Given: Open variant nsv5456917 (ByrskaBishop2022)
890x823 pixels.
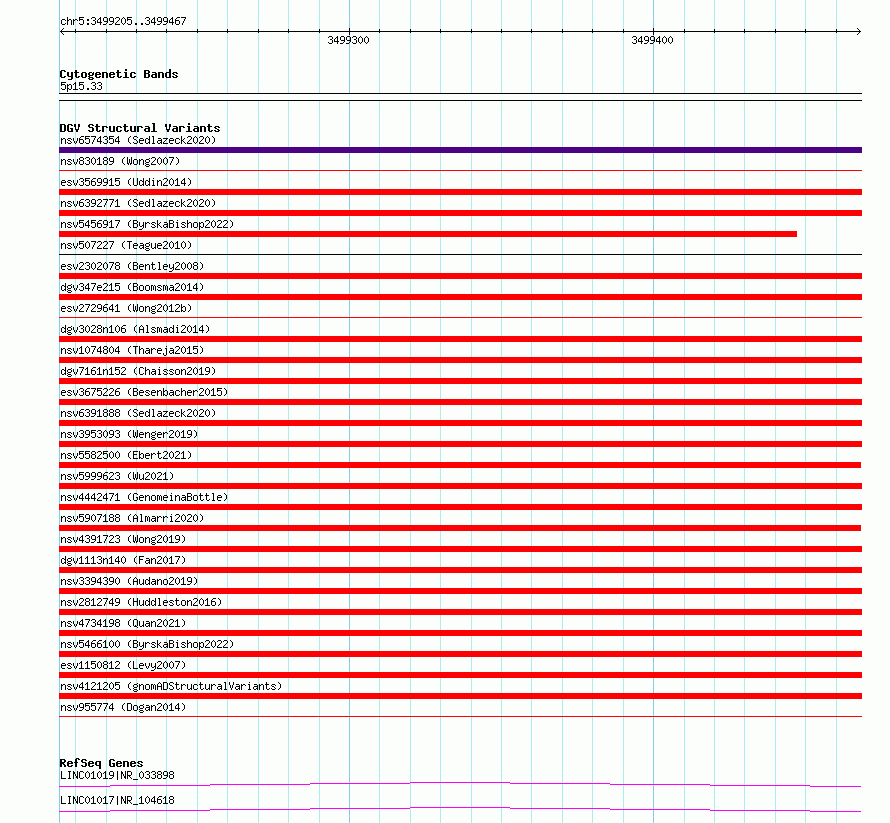Looking at the screenshot, I should (x=147, y=224).
